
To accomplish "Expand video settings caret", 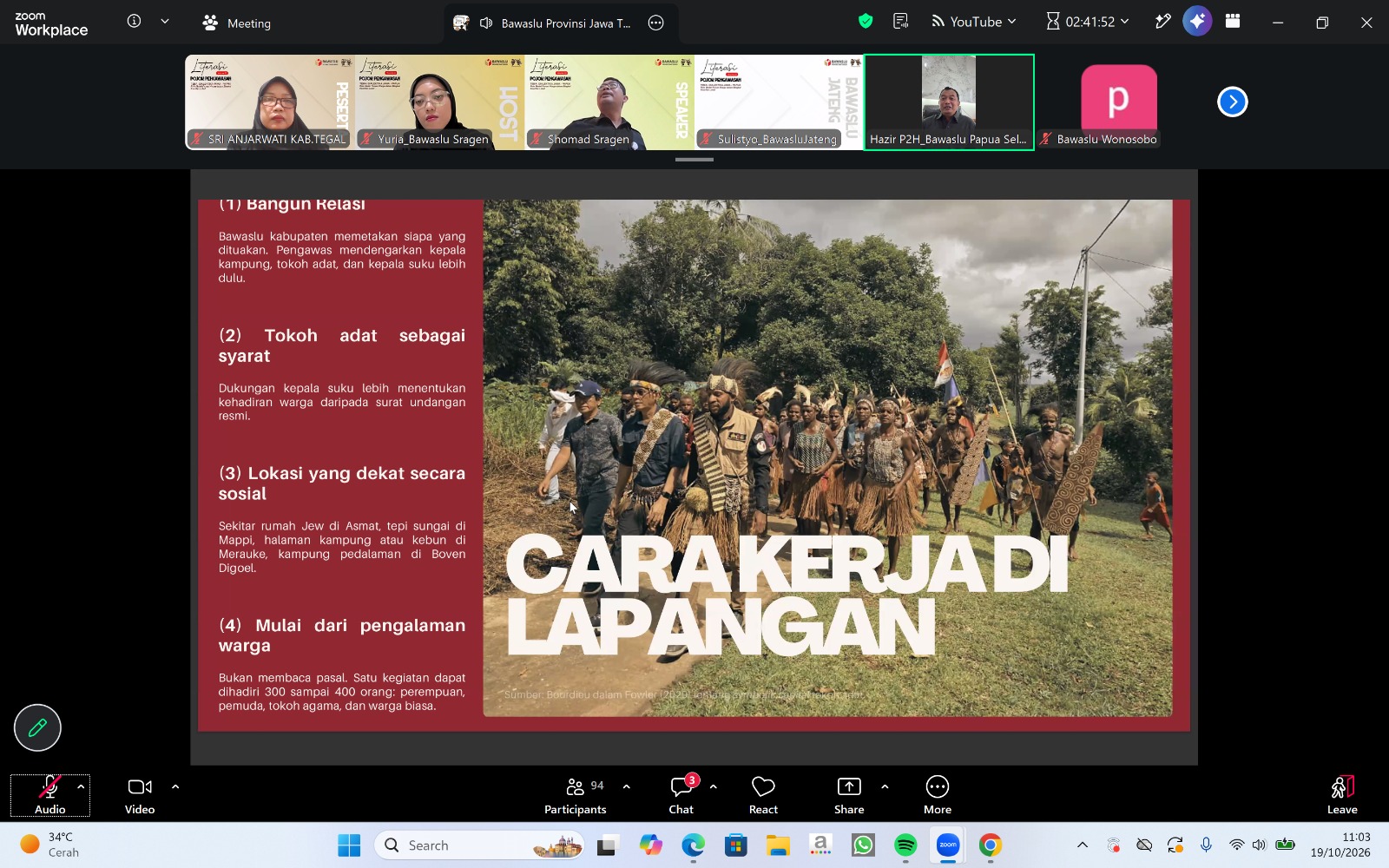I will coord(175,787).
